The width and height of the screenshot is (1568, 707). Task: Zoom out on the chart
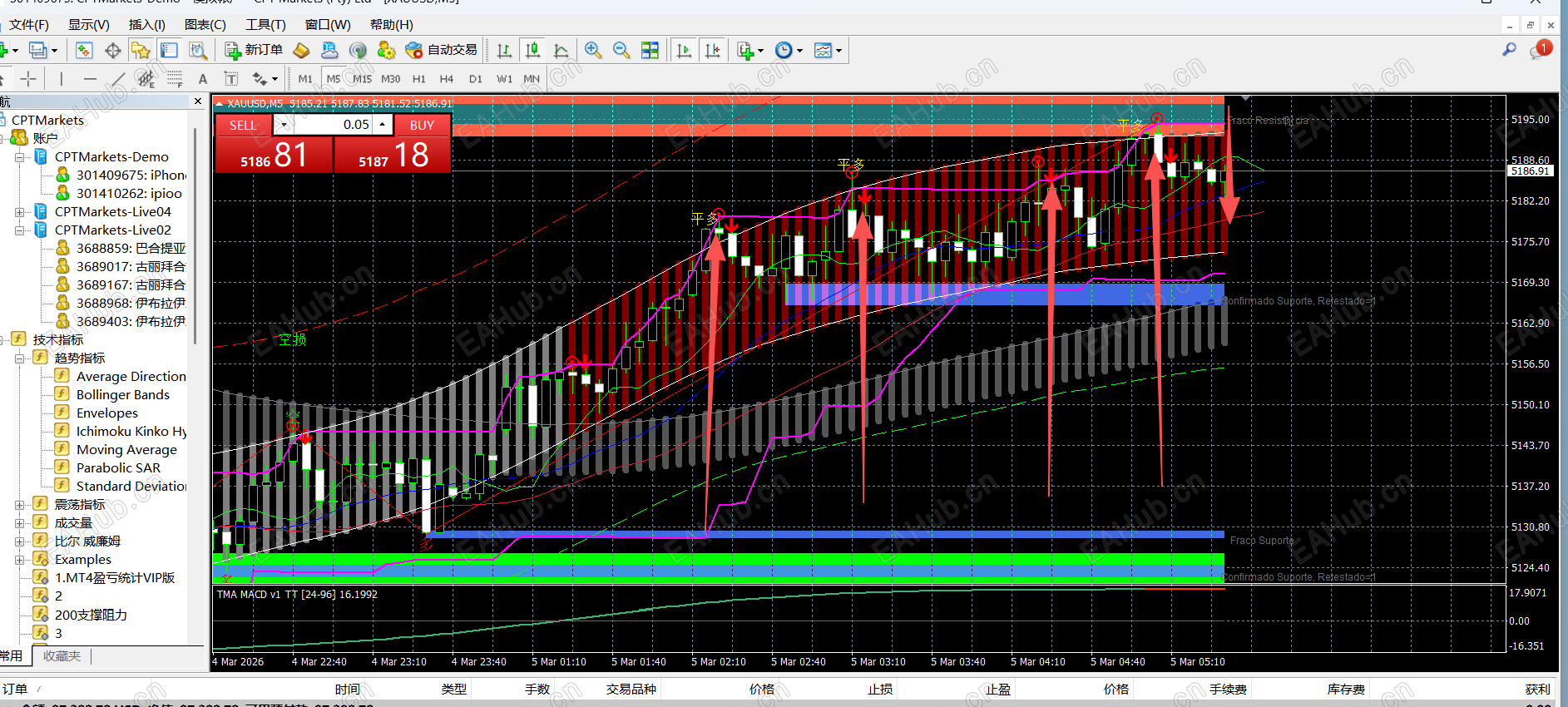pyautogui.click(x=621, y=51)
